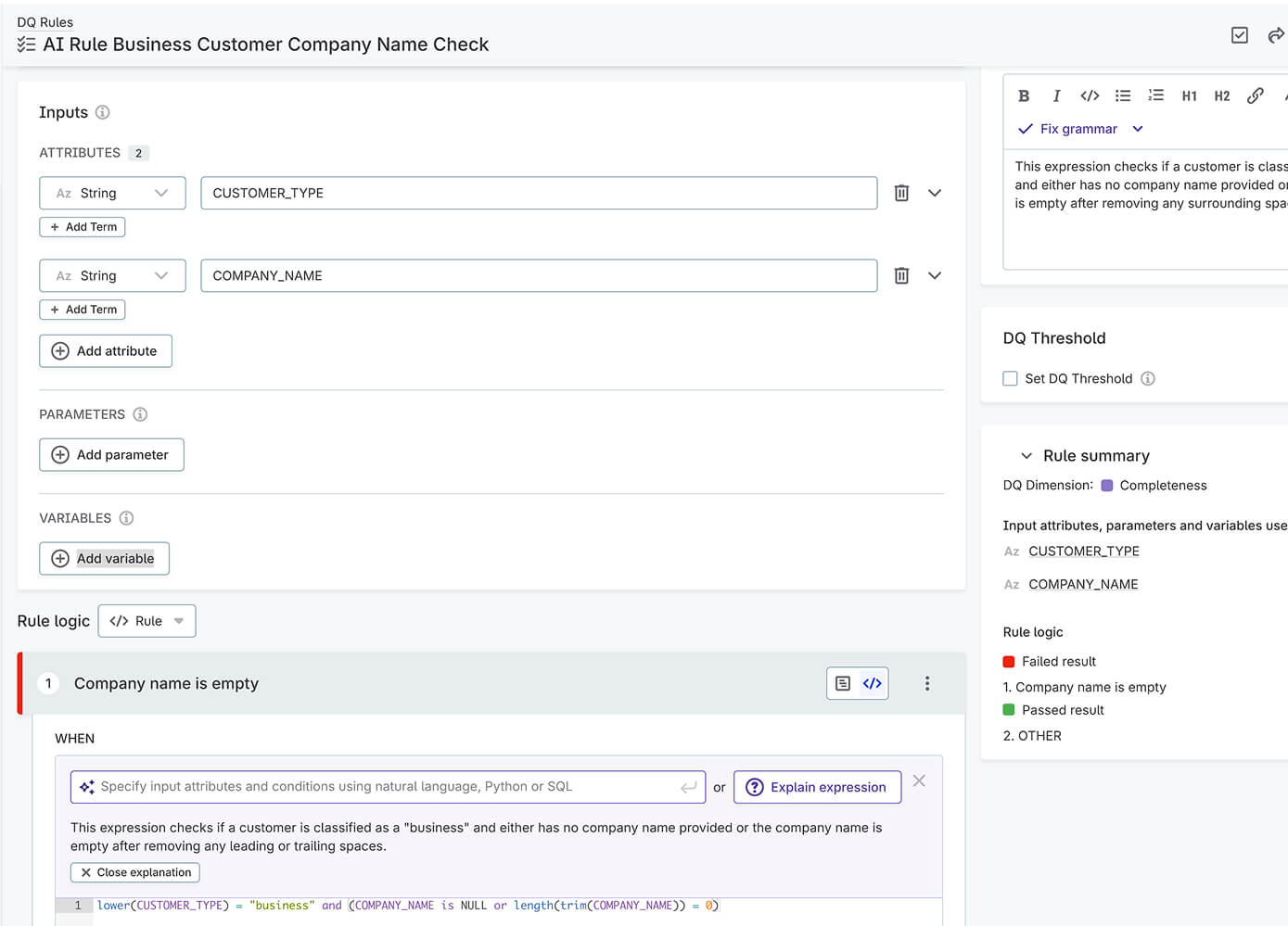The width and height of the screenshot is (1288, 926).
Task: Apply H1 heading format
Action: point(1189,95)
